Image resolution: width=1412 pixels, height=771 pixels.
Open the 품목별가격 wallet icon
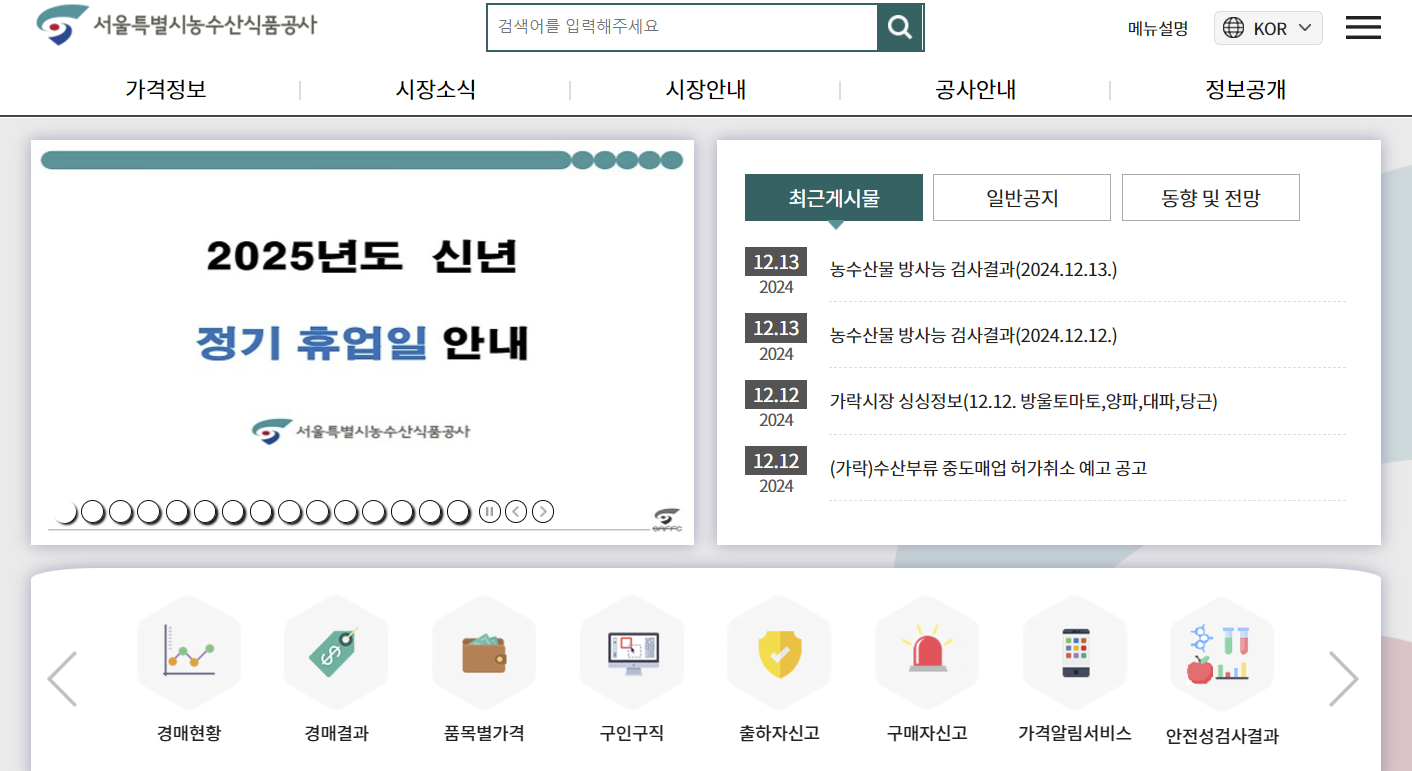(484, 651)
